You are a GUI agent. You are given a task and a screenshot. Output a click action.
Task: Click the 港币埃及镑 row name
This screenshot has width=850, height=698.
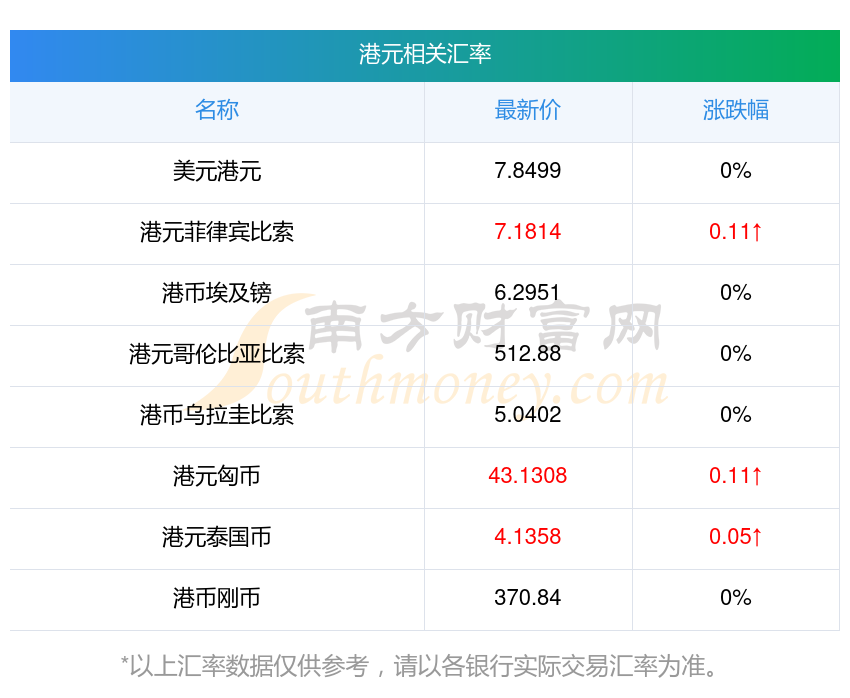pyautogui.click(x=217, y=293)
